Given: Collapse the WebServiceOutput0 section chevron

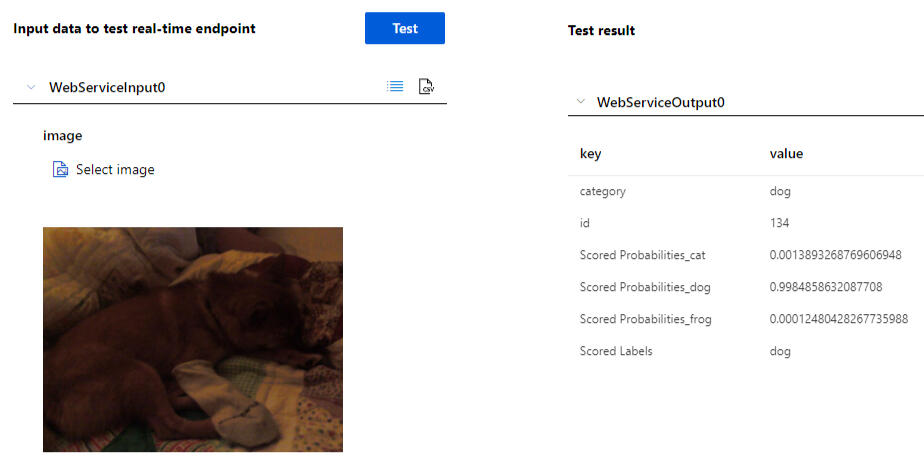Looking at the screenshot, I should 580,102.
